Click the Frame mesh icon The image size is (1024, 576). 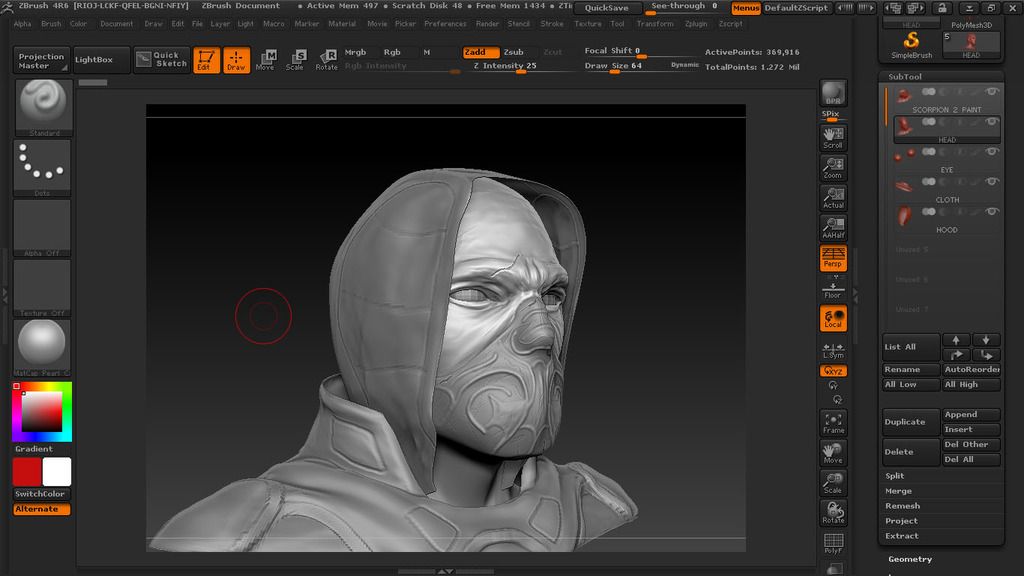(x=833, y=423)
